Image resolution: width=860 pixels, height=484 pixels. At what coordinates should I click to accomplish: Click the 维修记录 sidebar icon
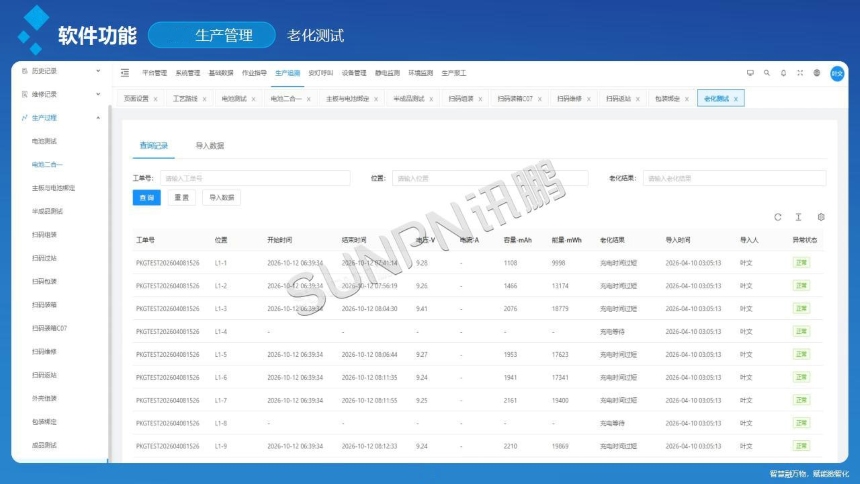24,94
